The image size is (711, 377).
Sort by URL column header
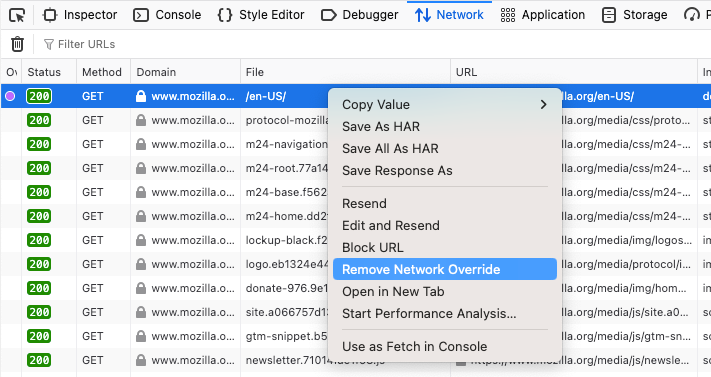point(574,72)
